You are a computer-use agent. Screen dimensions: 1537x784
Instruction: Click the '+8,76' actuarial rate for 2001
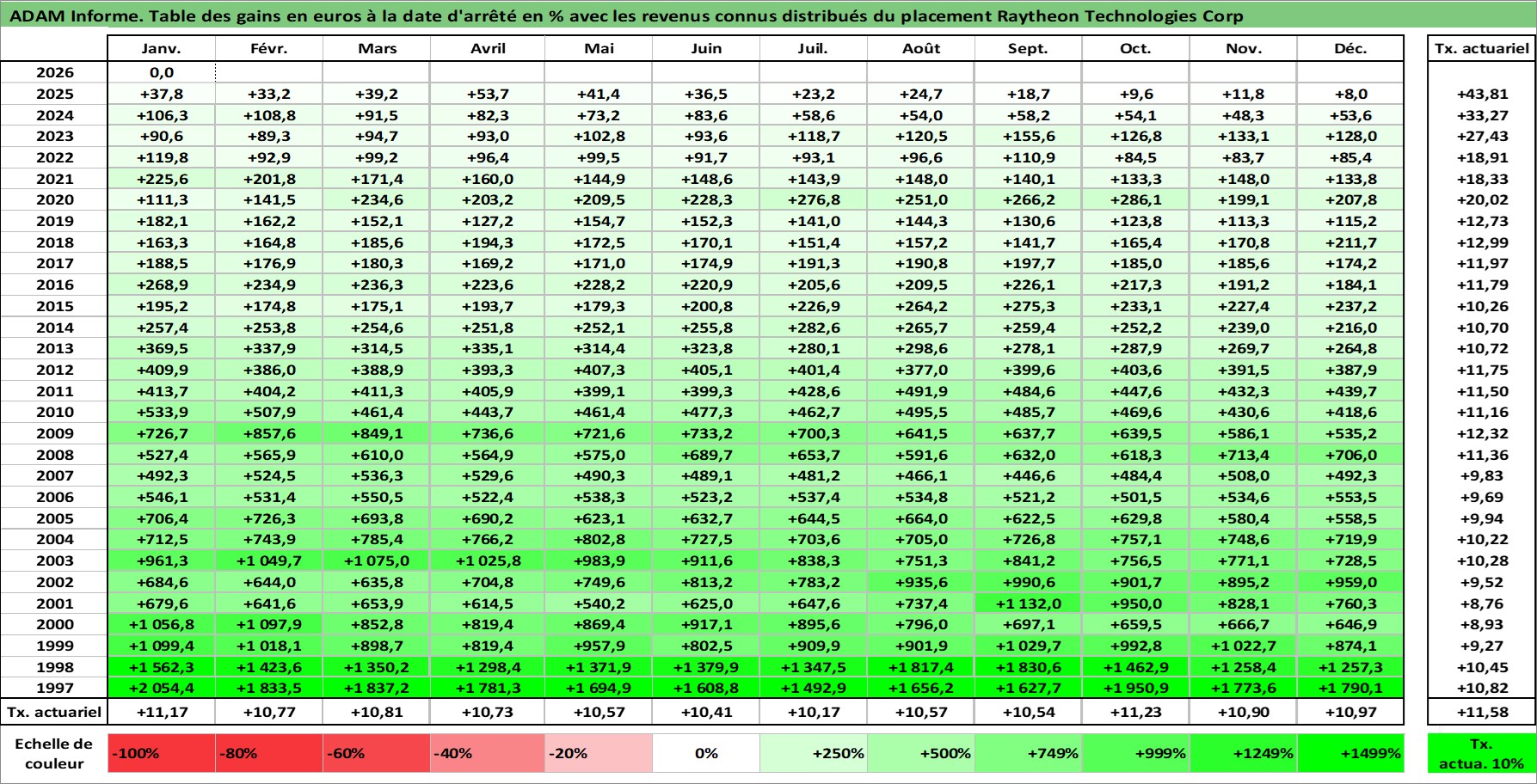[1481, 603]
